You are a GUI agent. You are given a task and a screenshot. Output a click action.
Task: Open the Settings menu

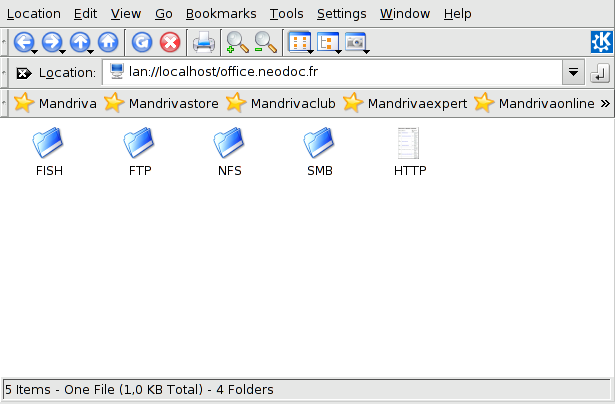click(341, 14)
